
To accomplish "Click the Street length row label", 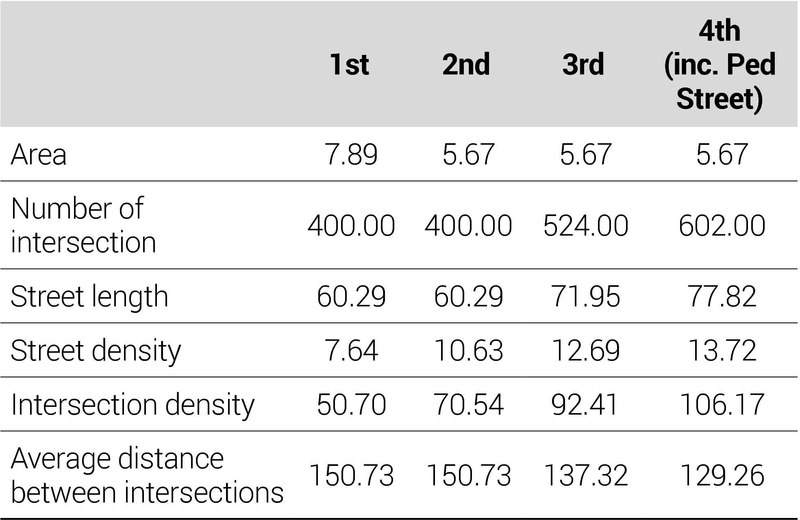I will (89, 297).
